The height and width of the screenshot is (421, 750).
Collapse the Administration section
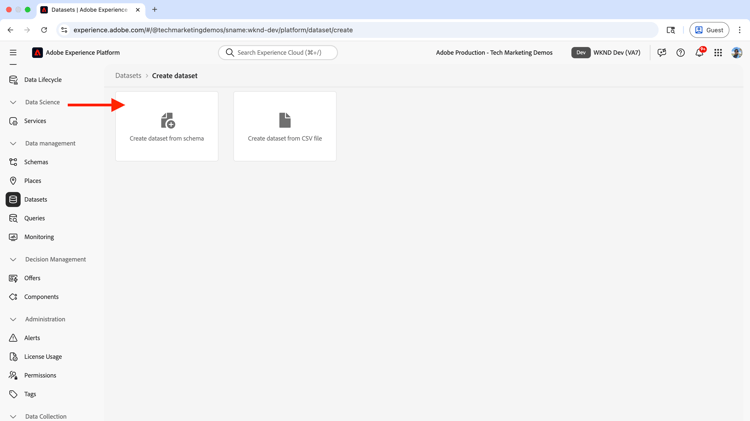(13, 319)
